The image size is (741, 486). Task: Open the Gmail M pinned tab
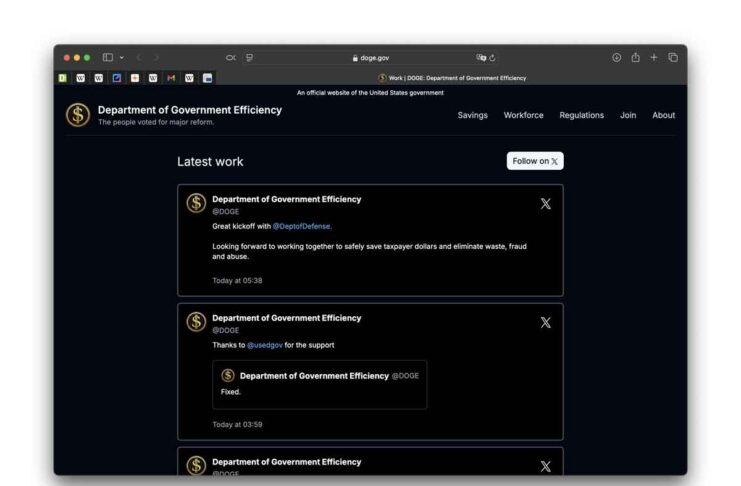click(171, 78)
